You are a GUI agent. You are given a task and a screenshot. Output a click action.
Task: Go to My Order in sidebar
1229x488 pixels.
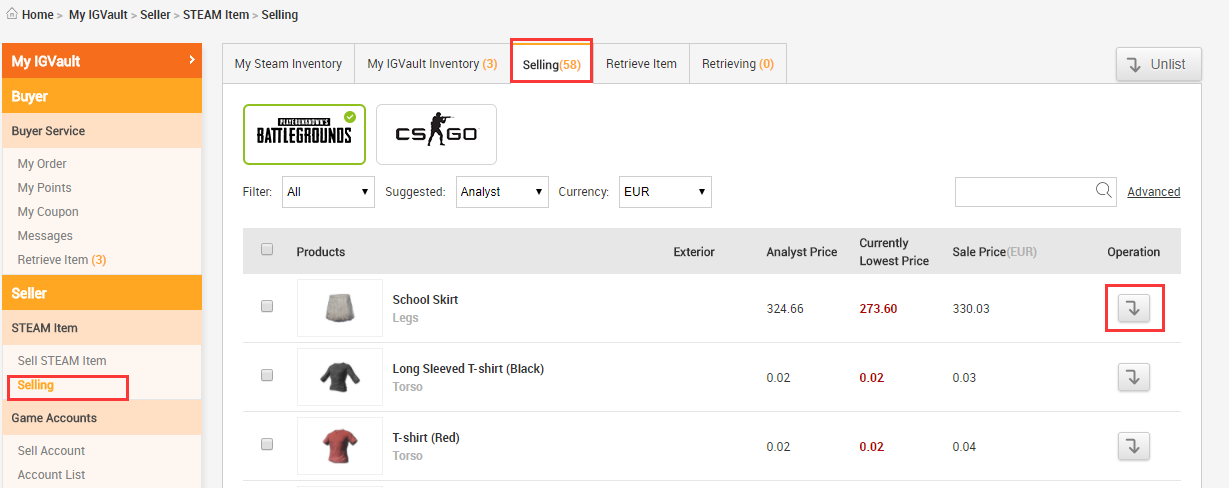(x=42, y=164)
